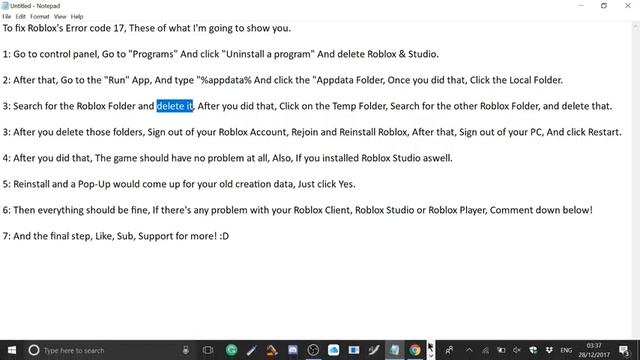Click in line "1: Go to control panel"

220,54
